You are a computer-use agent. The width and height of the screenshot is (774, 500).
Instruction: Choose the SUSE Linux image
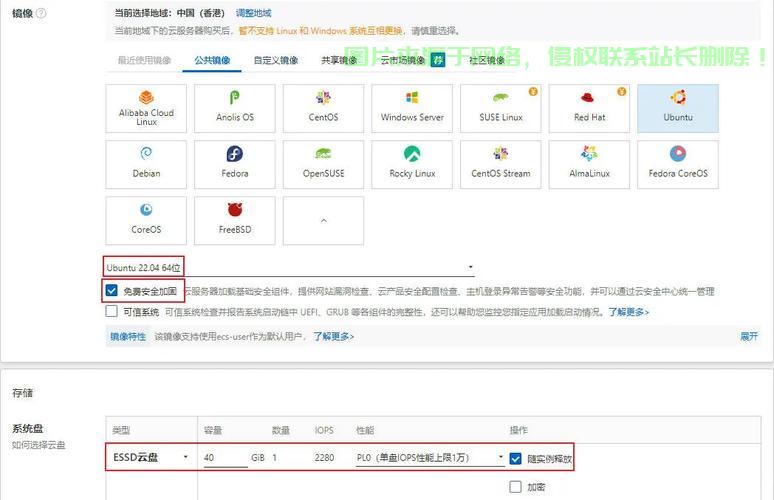point(501,108)
